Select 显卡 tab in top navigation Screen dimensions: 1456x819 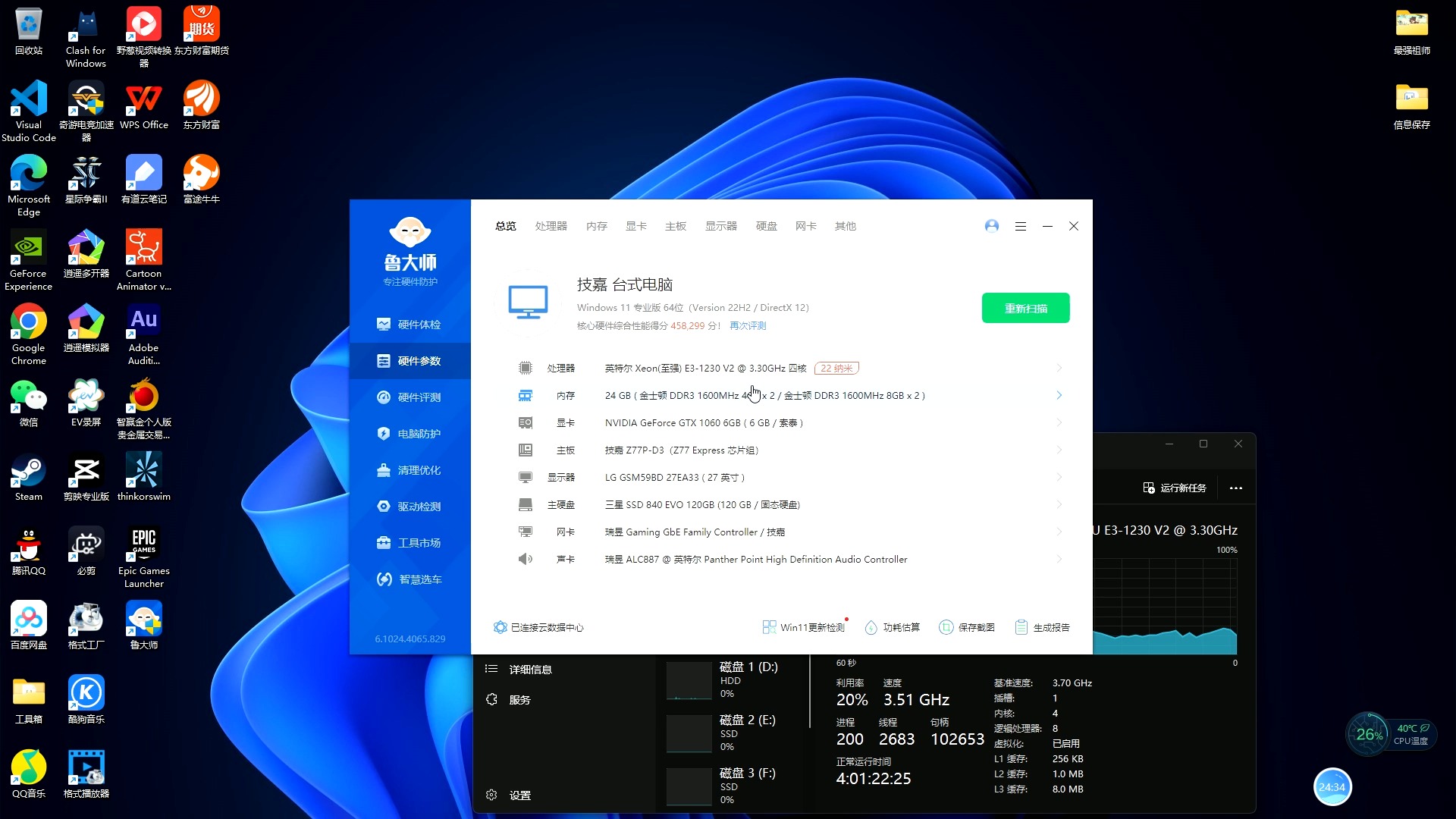pos(636,226)
